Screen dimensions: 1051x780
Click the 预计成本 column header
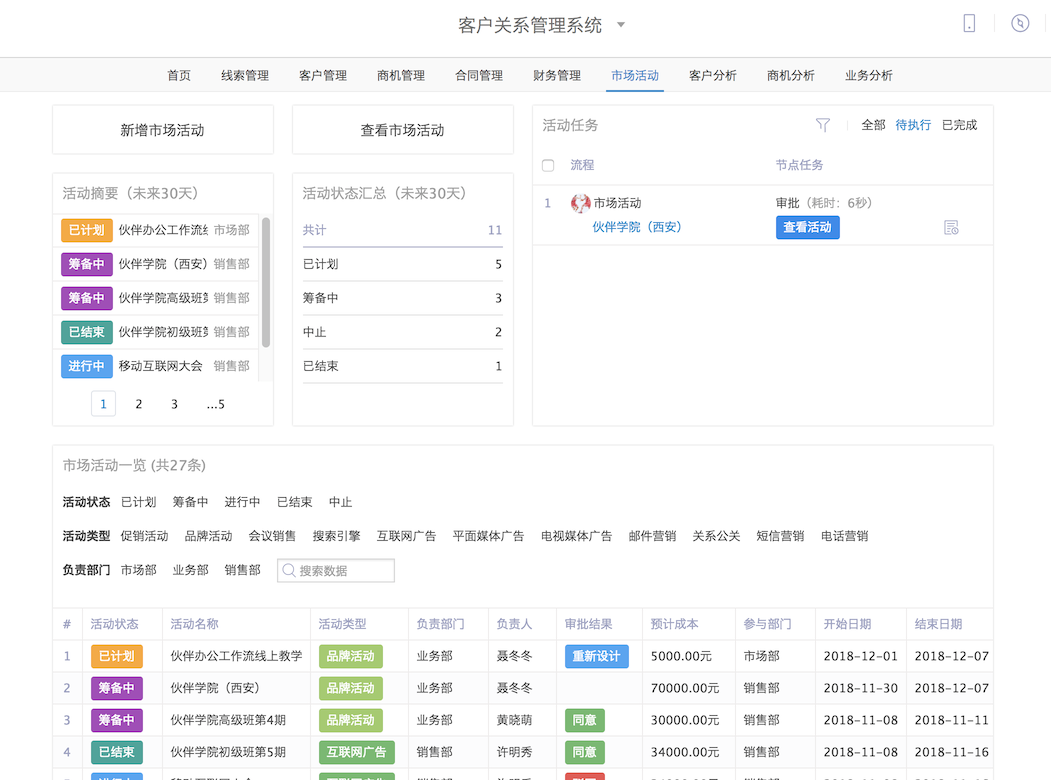coord(674,624)
